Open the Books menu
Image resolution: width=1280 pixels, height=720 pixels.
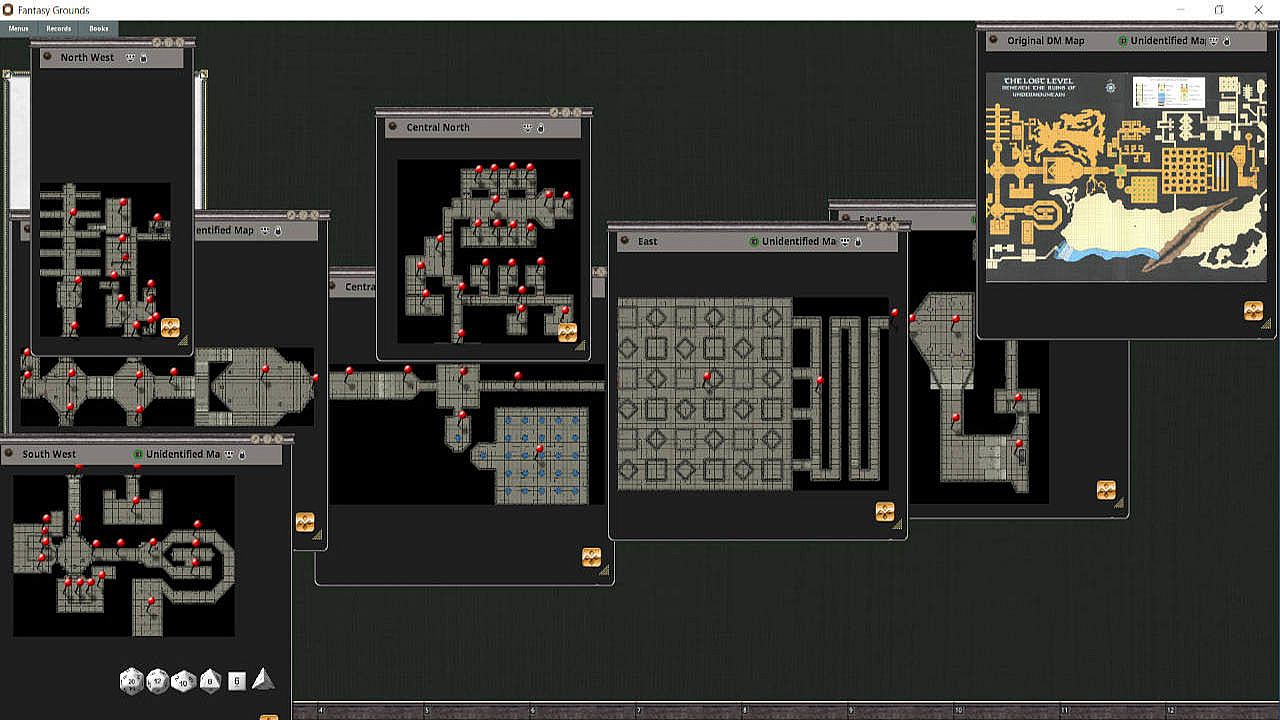[98, 29]
